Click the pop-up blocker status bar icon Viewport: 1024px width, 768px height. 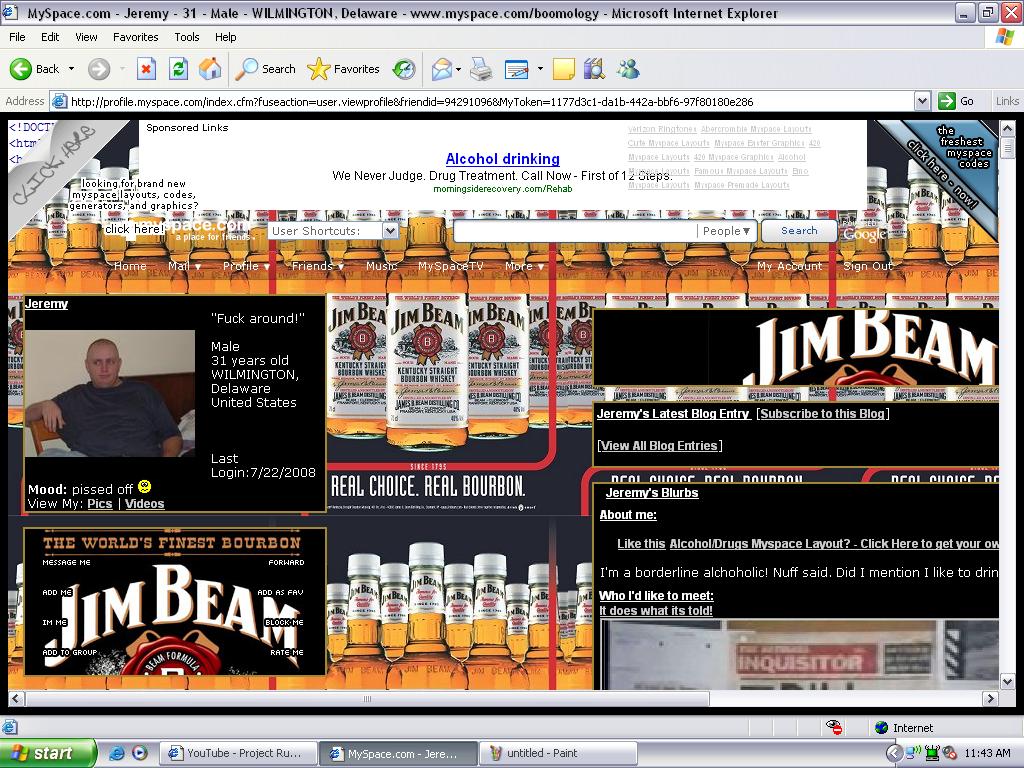[x=834, y=727]
